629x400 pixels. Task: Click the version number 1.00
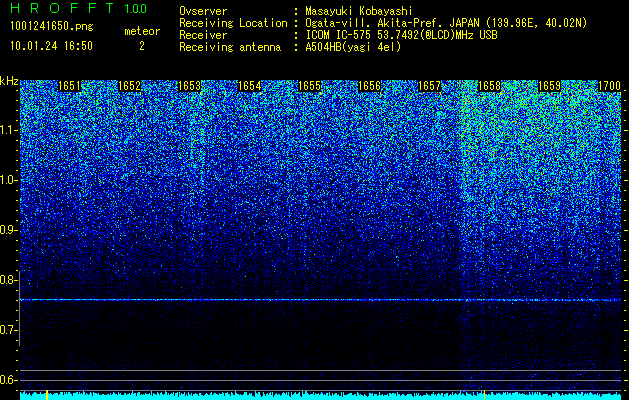[136, 9]
